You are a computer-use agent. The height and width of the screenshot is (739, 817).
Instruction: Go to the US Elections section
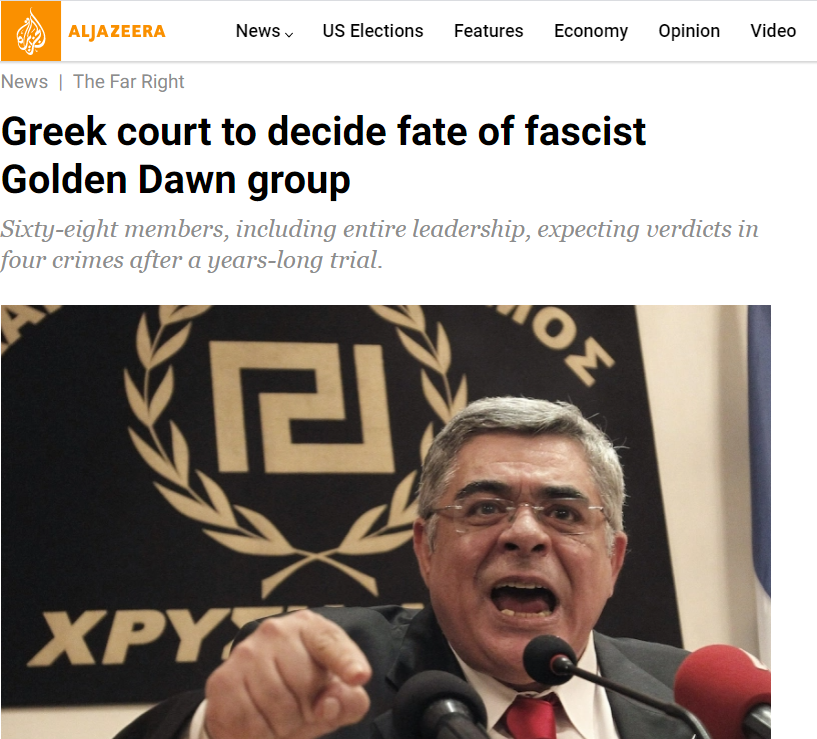tap(373, 31)
